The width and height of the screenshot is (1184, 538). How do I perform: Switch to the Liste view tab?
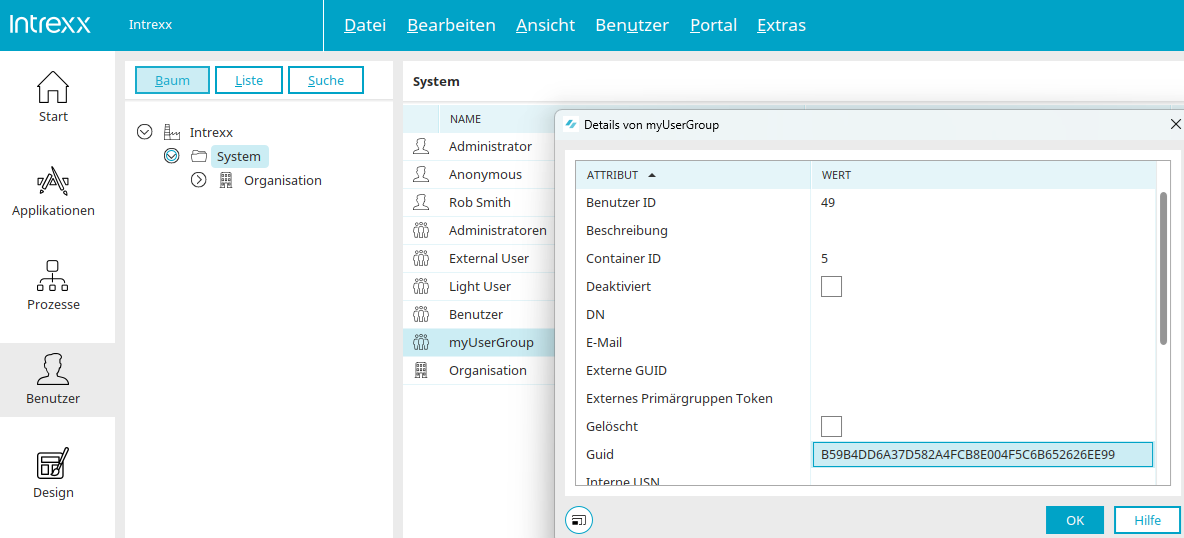click(x=249, y=80)
